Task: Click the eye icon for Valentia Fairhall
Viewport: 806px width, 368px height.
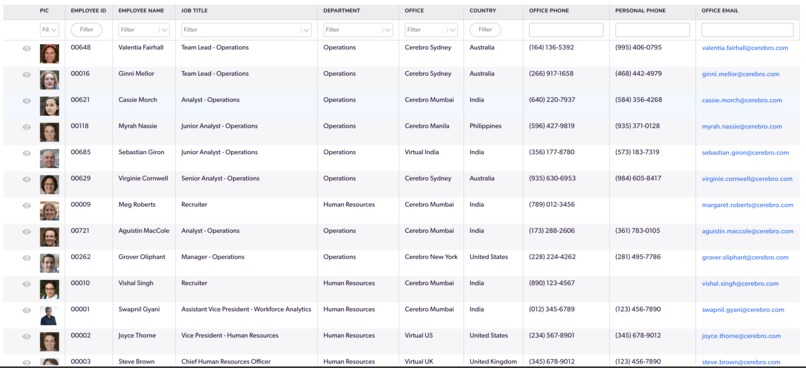Action: tap(27, 49)
